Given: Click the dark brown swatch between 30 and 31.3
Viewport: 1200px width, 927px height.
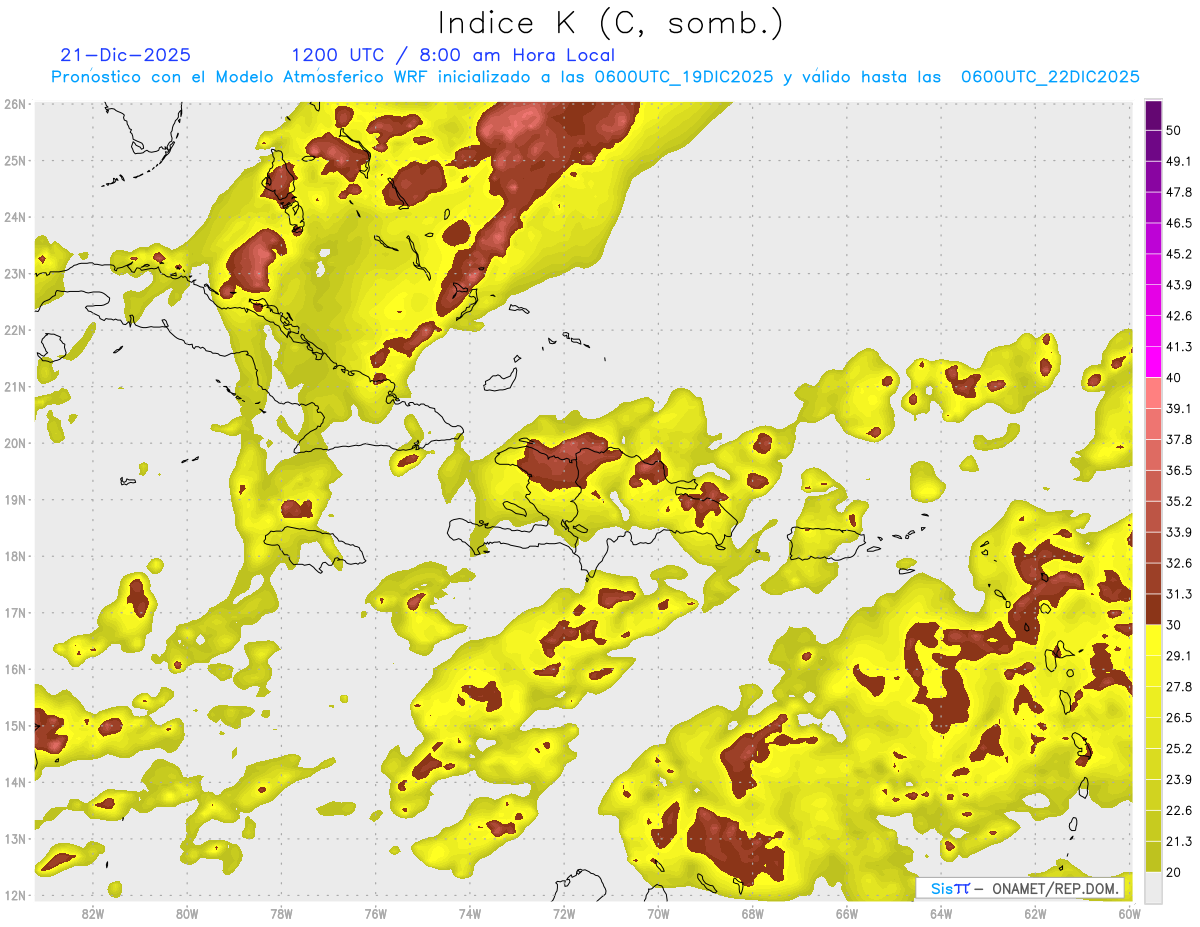Looking at the screenshot, I should click(x=1153, y=609).
